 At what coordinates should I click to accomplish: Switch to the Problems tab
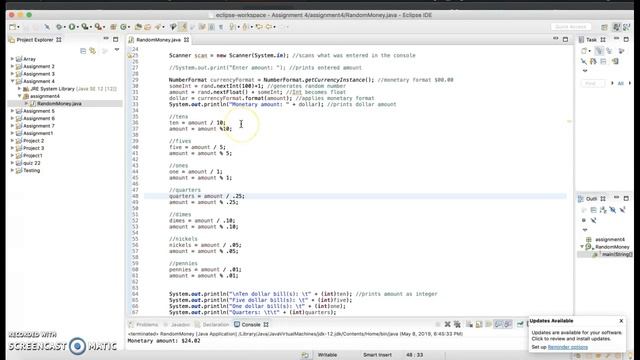click(143, 324)
